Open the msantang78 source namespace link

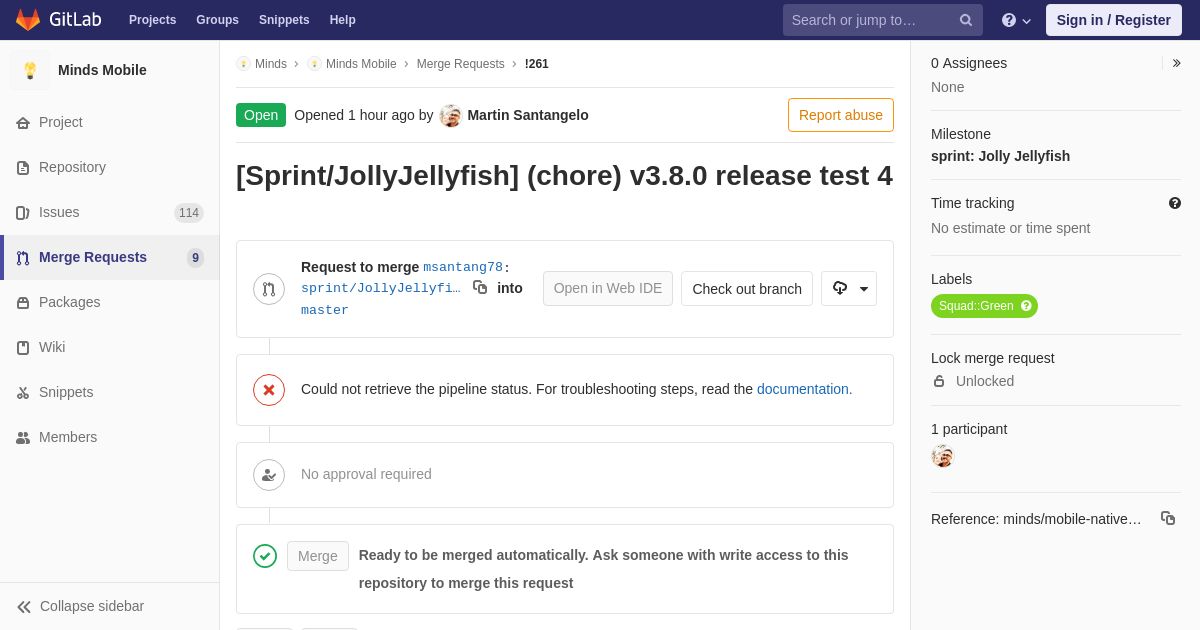click(x=463, y=267)
